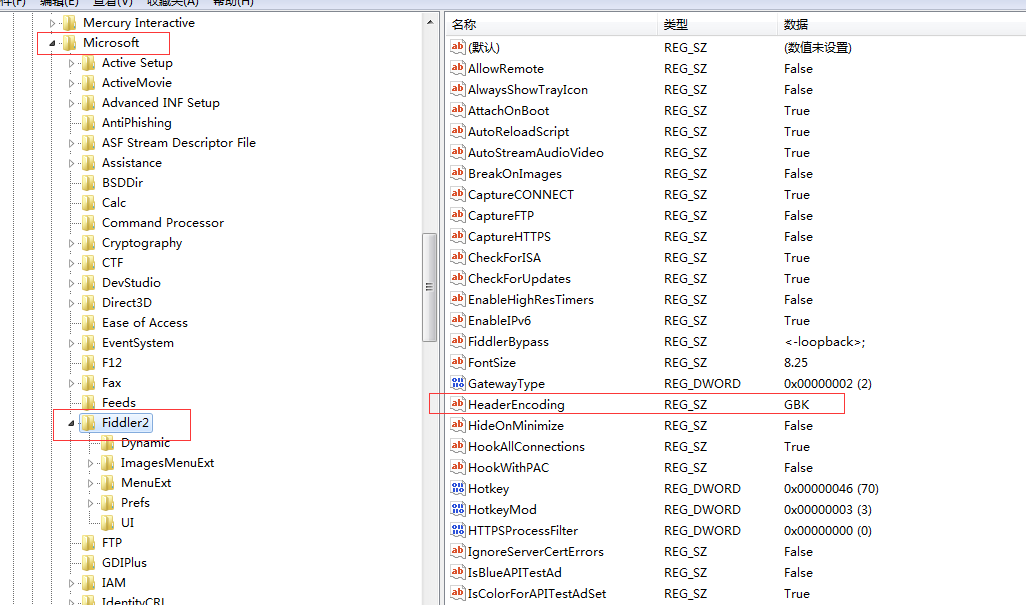This screenshot has width=1026, height=605.
Task: Select the BreakOnImages value name
Action: point(515,173)
